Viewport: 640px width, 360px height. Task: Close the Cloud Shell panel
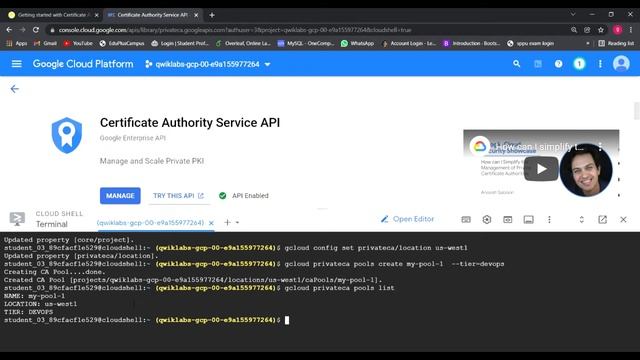(623, 220)
